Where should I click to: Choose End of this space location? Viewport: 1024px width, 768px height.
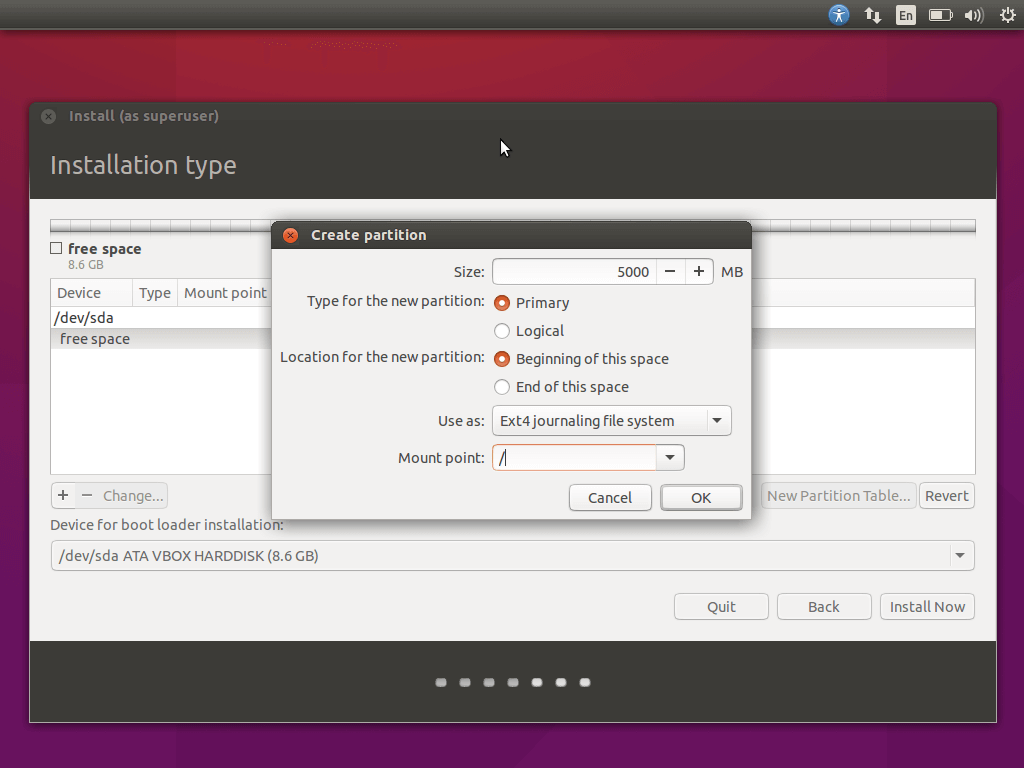pyautogui.click(x=502, y=387)
